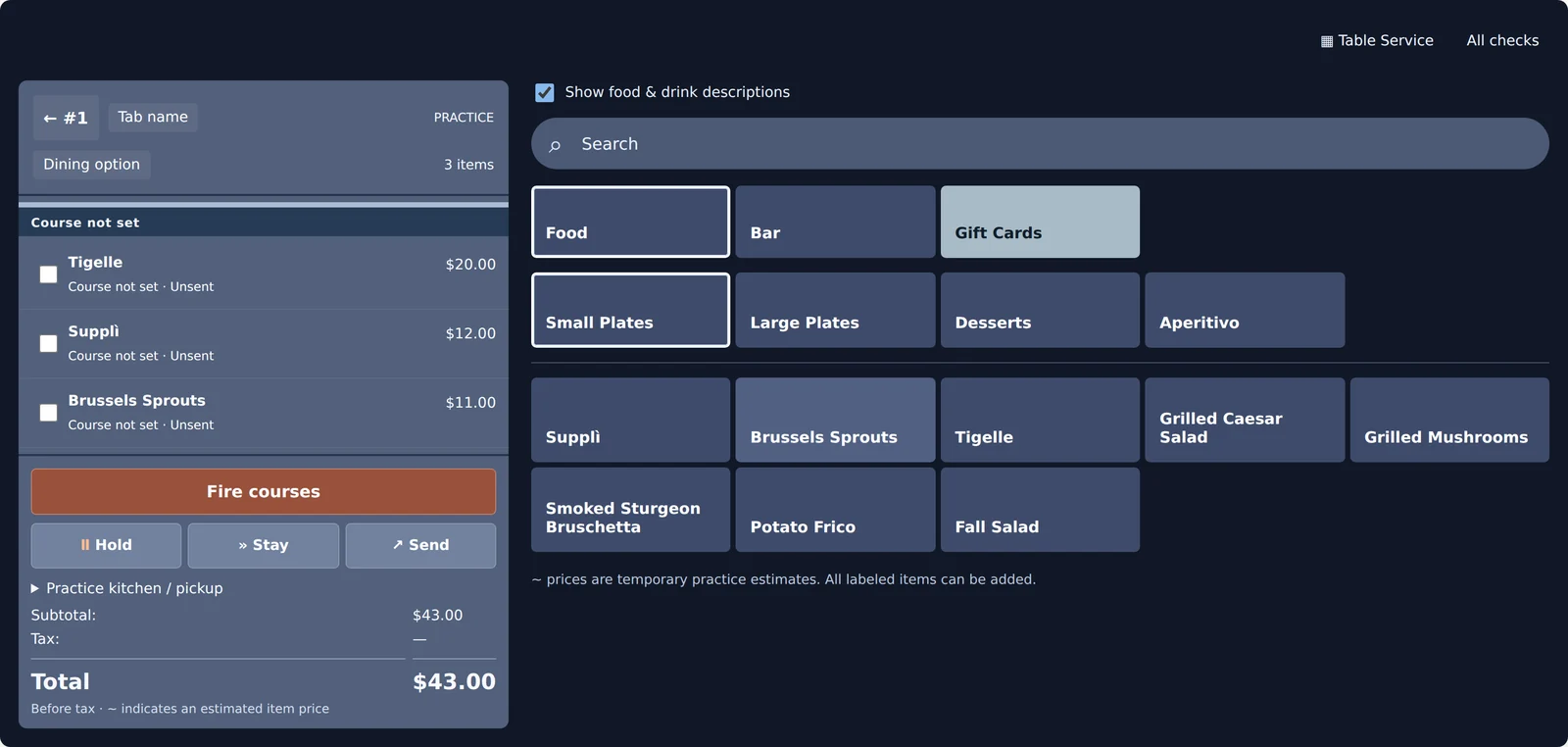Open the Desserts subcategory
1568x747 pixels.
click(x=1040, y=310)
